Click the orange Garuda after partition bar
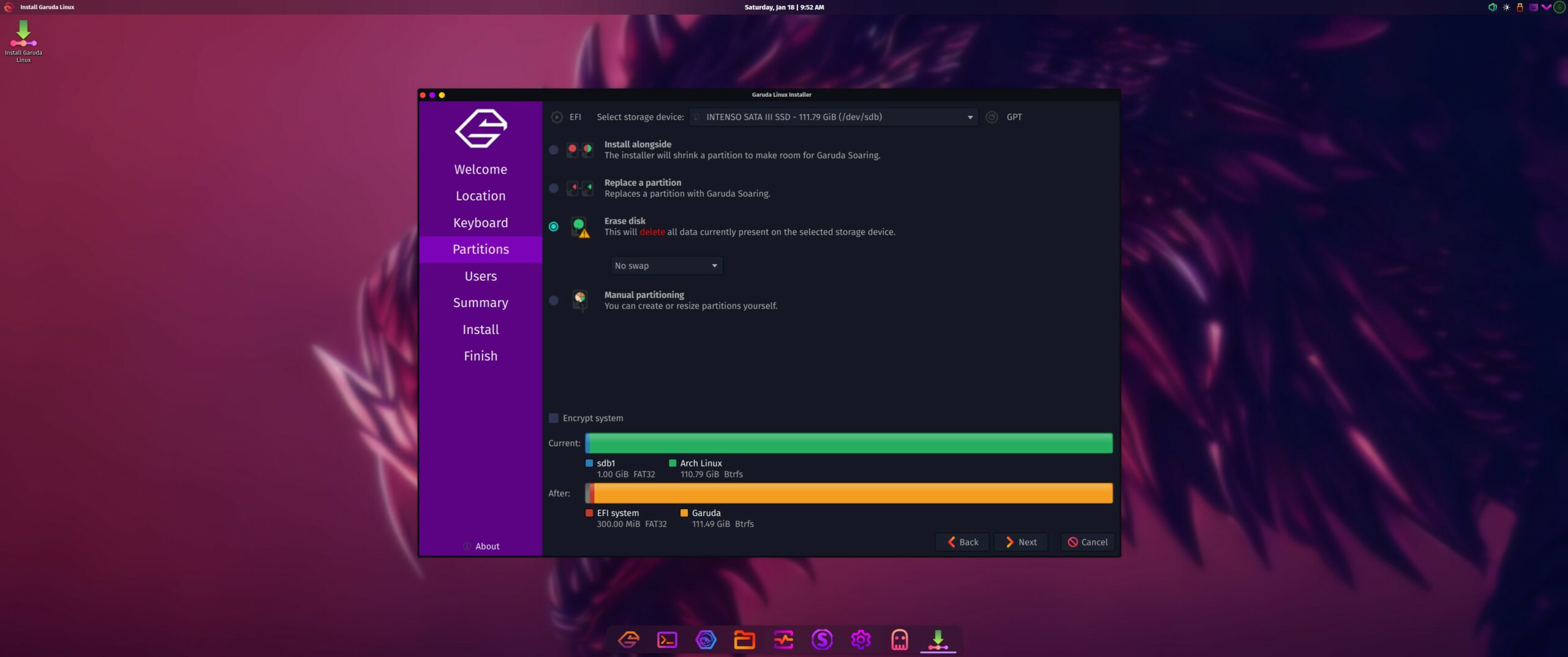The image size is (1568, 657). [853, 493]
